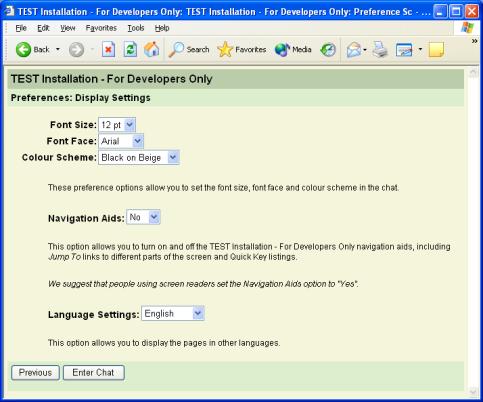Click the Mail envelope icon

tap(354, 50)
